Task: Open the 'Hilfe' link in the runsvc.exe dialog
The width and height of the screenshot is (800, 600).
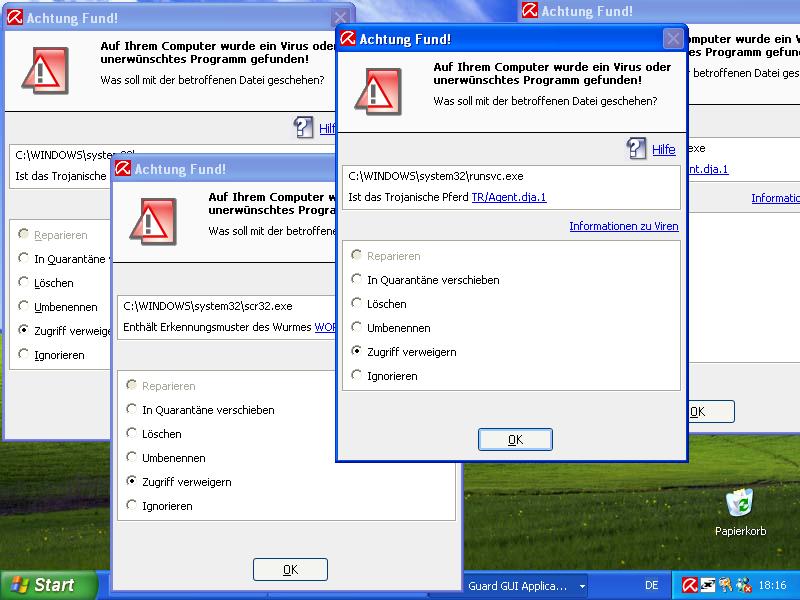Action: 664,149
